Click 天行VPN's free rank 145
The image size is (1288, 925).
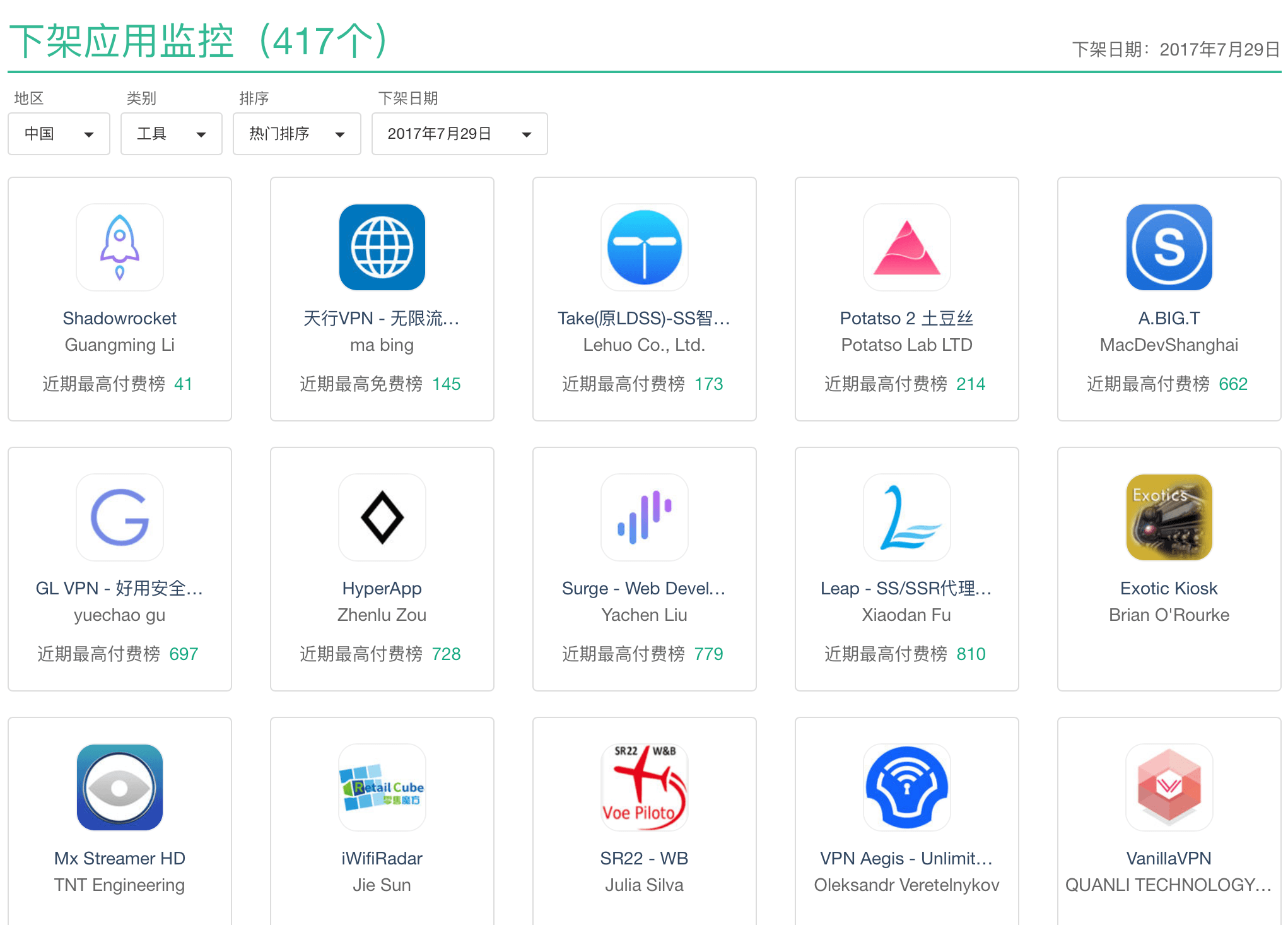447,384
